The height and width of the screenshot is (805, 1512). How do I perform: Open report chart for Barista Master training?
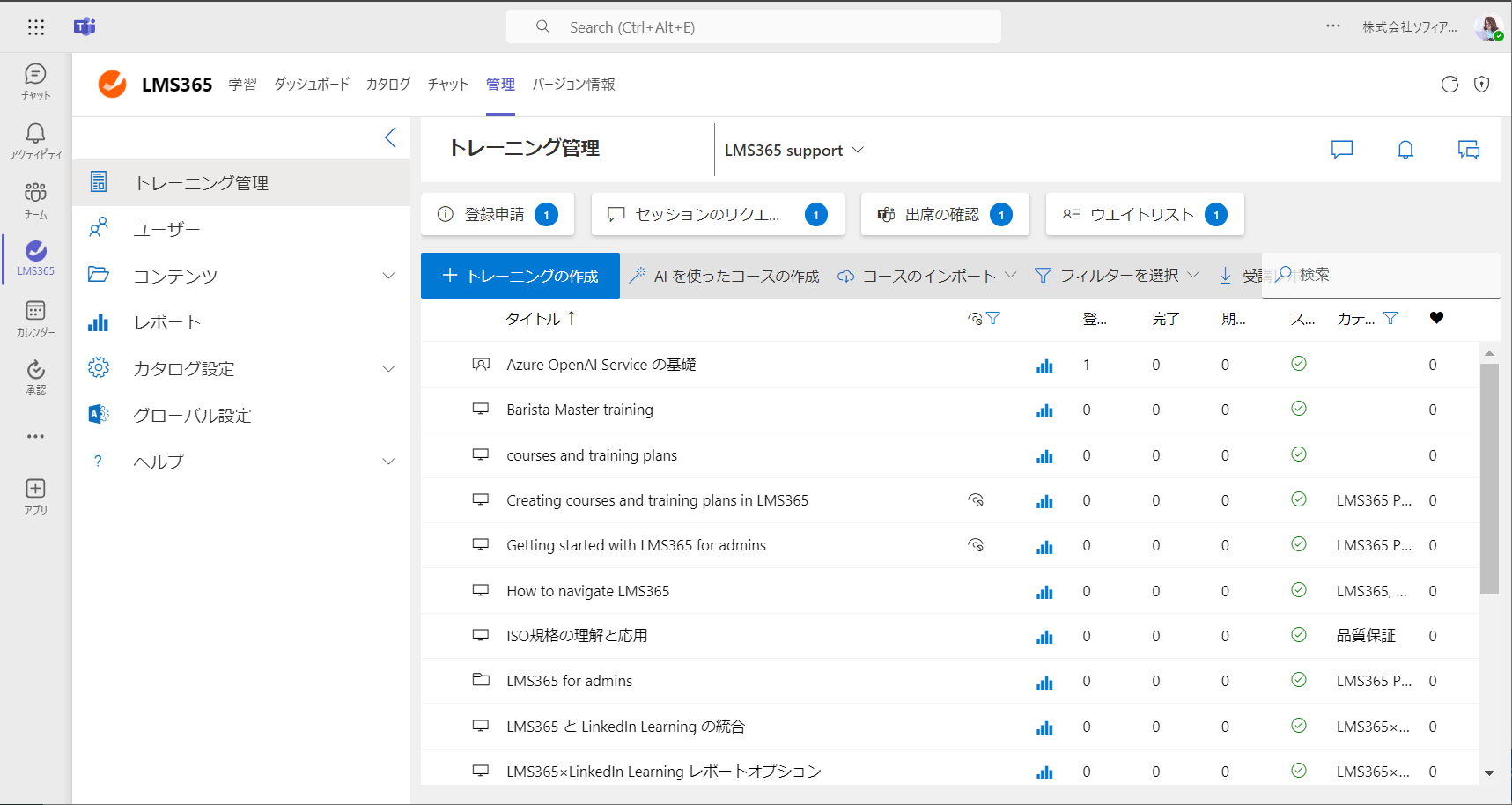(x=1044, y=410)
